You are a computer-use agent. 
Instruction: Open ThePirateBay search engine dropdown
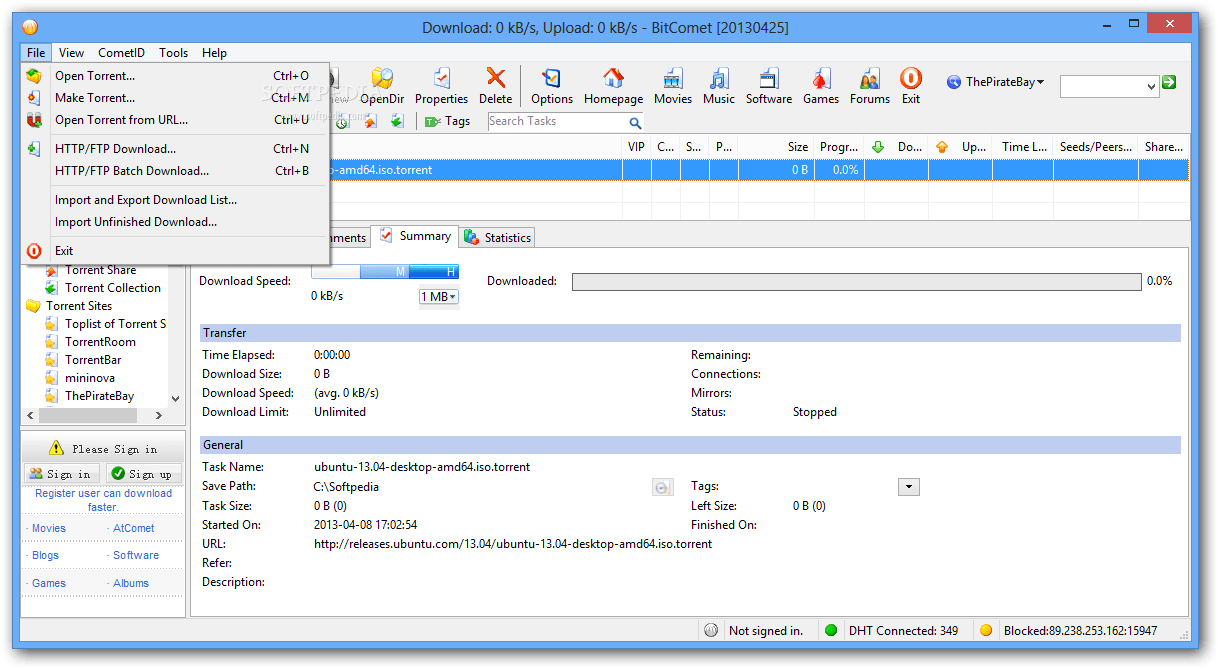995,82
